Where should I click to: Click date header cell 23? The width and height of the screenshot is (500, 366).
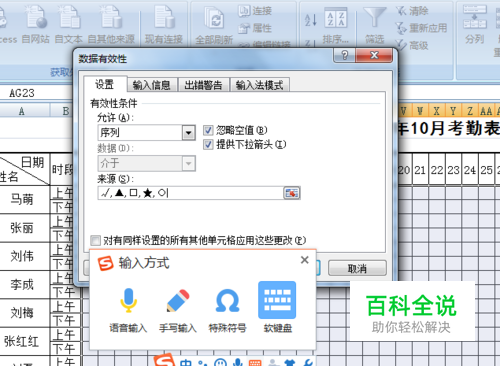coord(453,170)
